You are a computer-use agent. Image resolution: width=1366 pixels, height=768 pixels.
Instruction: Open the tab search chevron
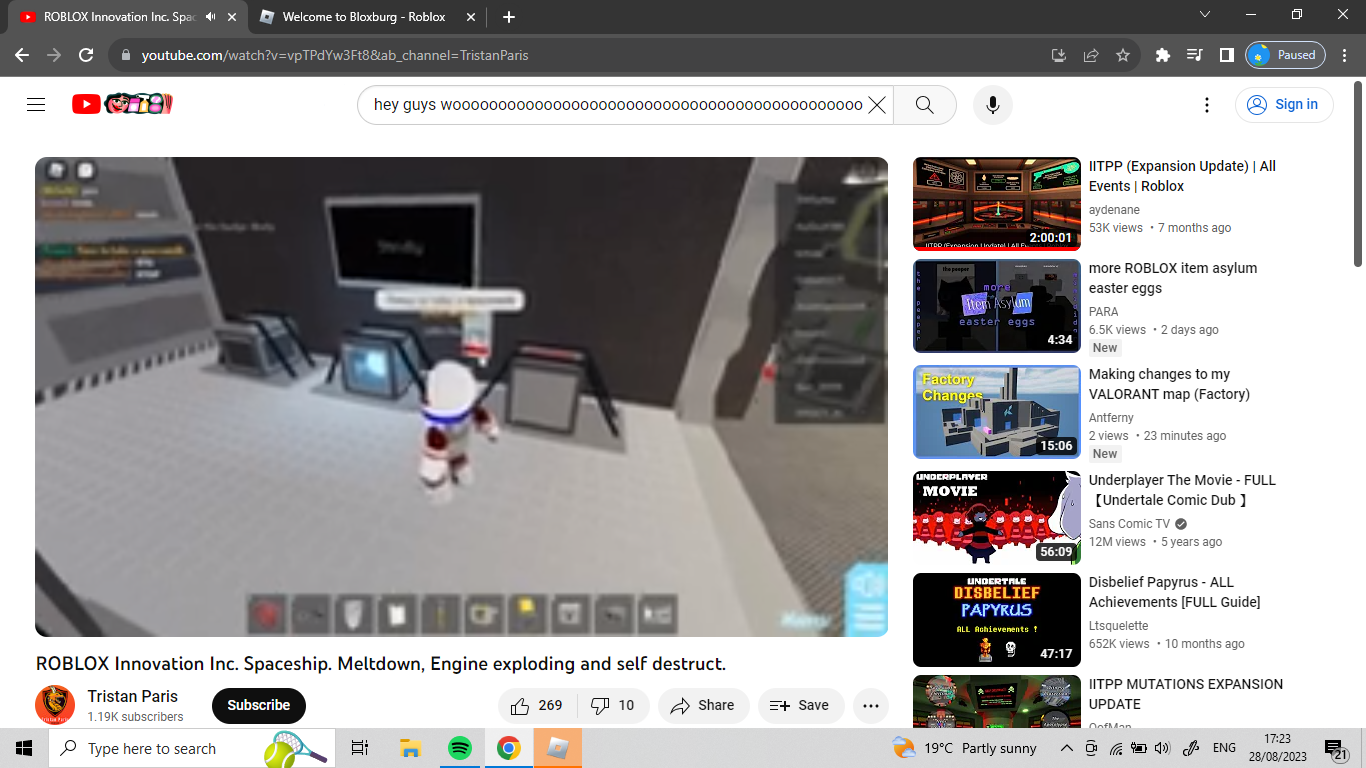pyautogui.click(x=1205, y=15)
